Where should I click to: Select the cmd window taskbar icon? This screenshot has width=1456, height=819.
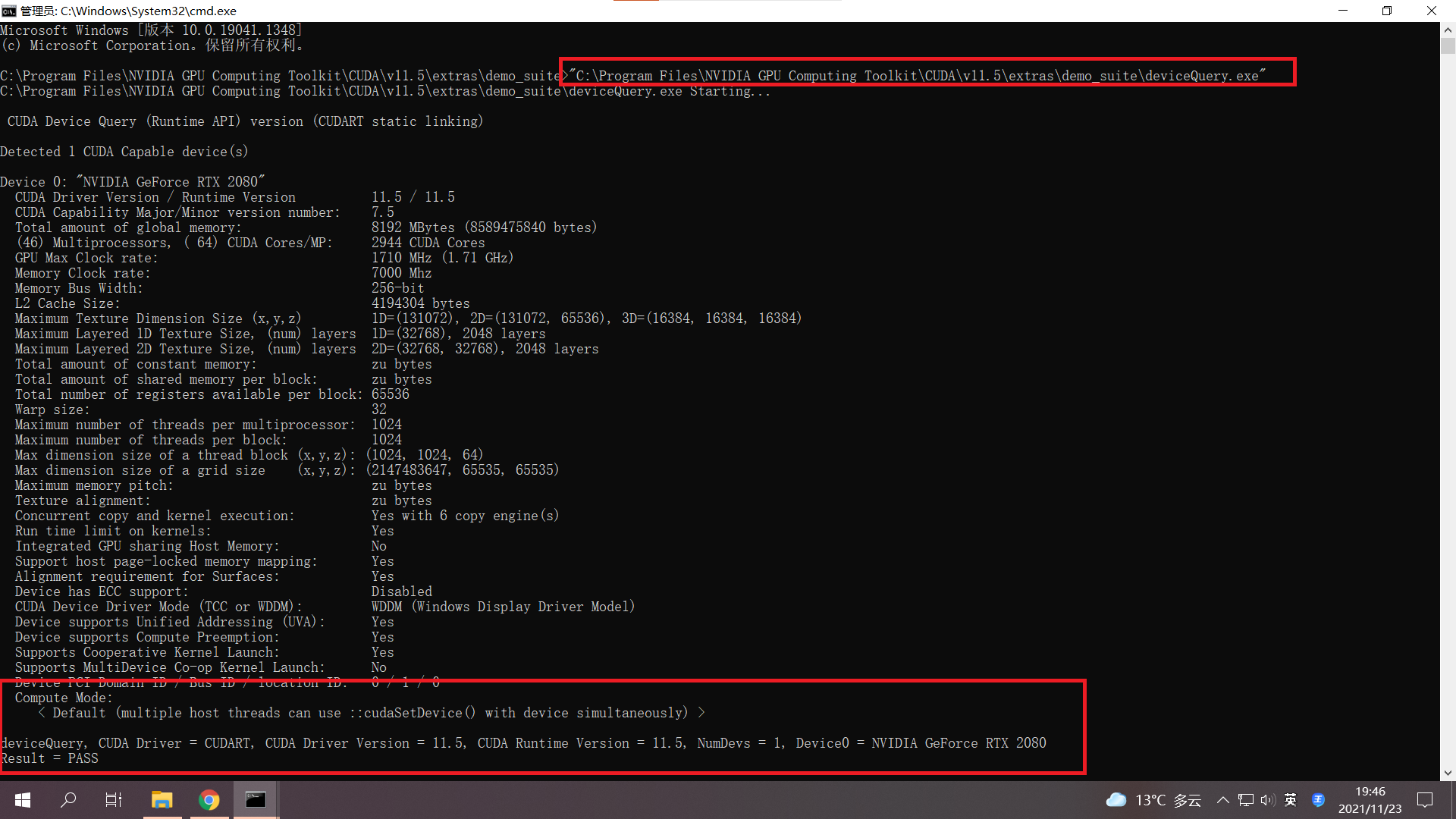point(256,800)
